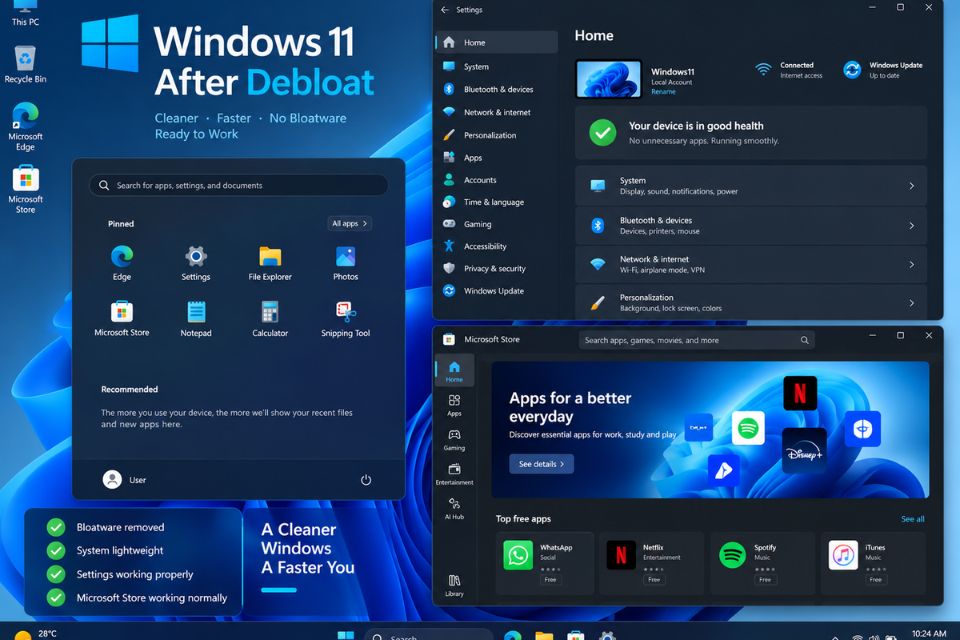This screenshot has width=960, height=640.
Task: Open the Recycle Bin desktop icon
Action: 25,64
